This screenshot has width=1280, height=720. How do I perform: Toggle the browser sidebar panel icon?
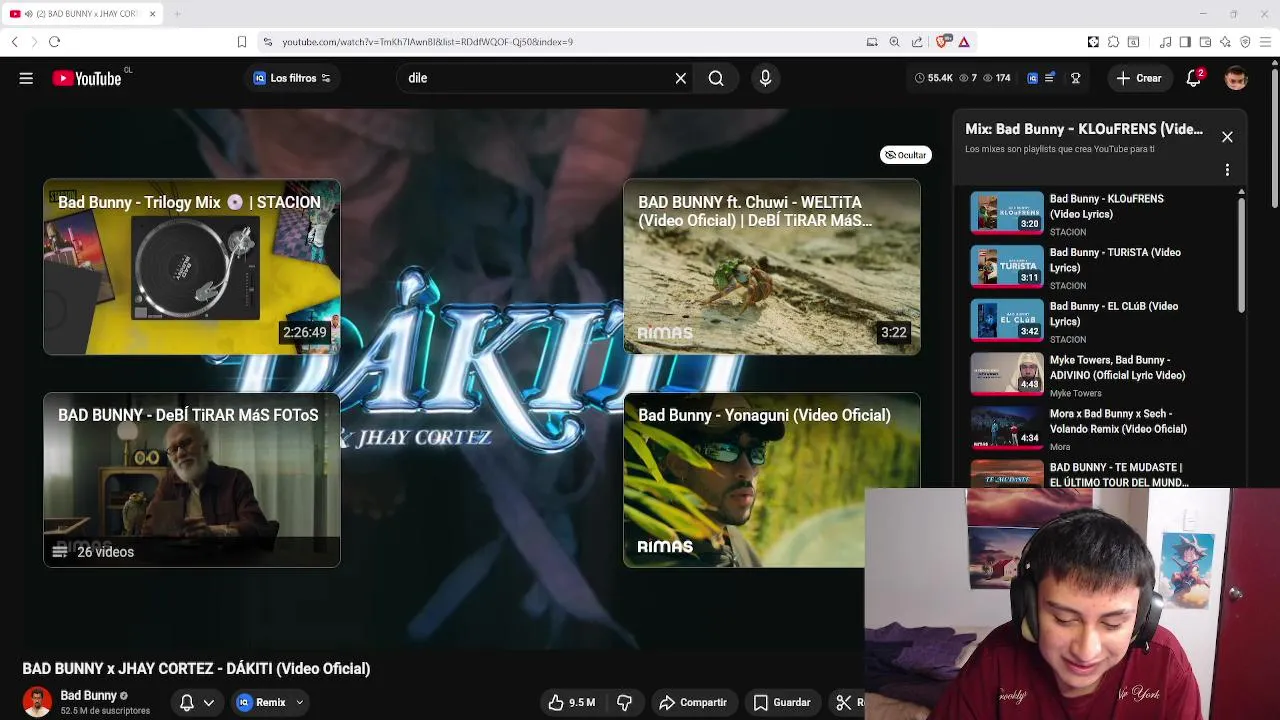[1185, 42]
